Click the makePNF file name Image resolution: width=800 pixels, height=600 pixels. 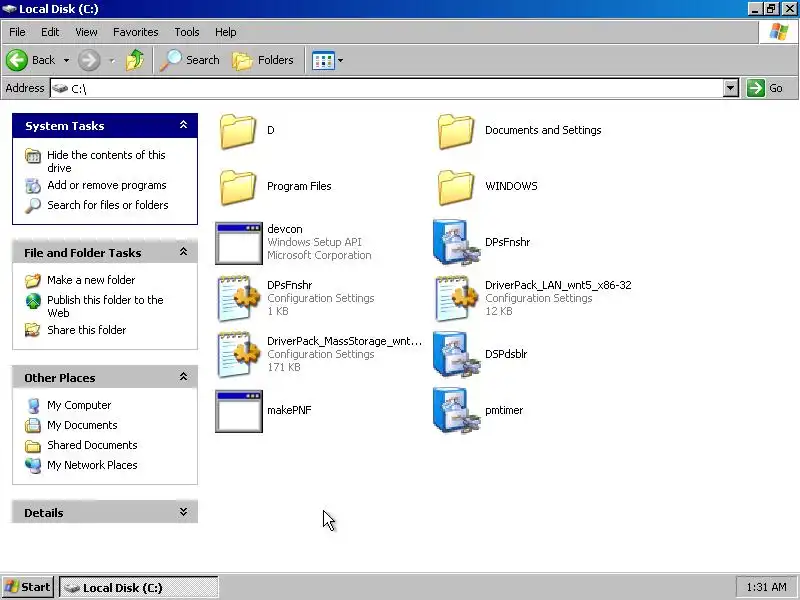click(x=289, y=410)
